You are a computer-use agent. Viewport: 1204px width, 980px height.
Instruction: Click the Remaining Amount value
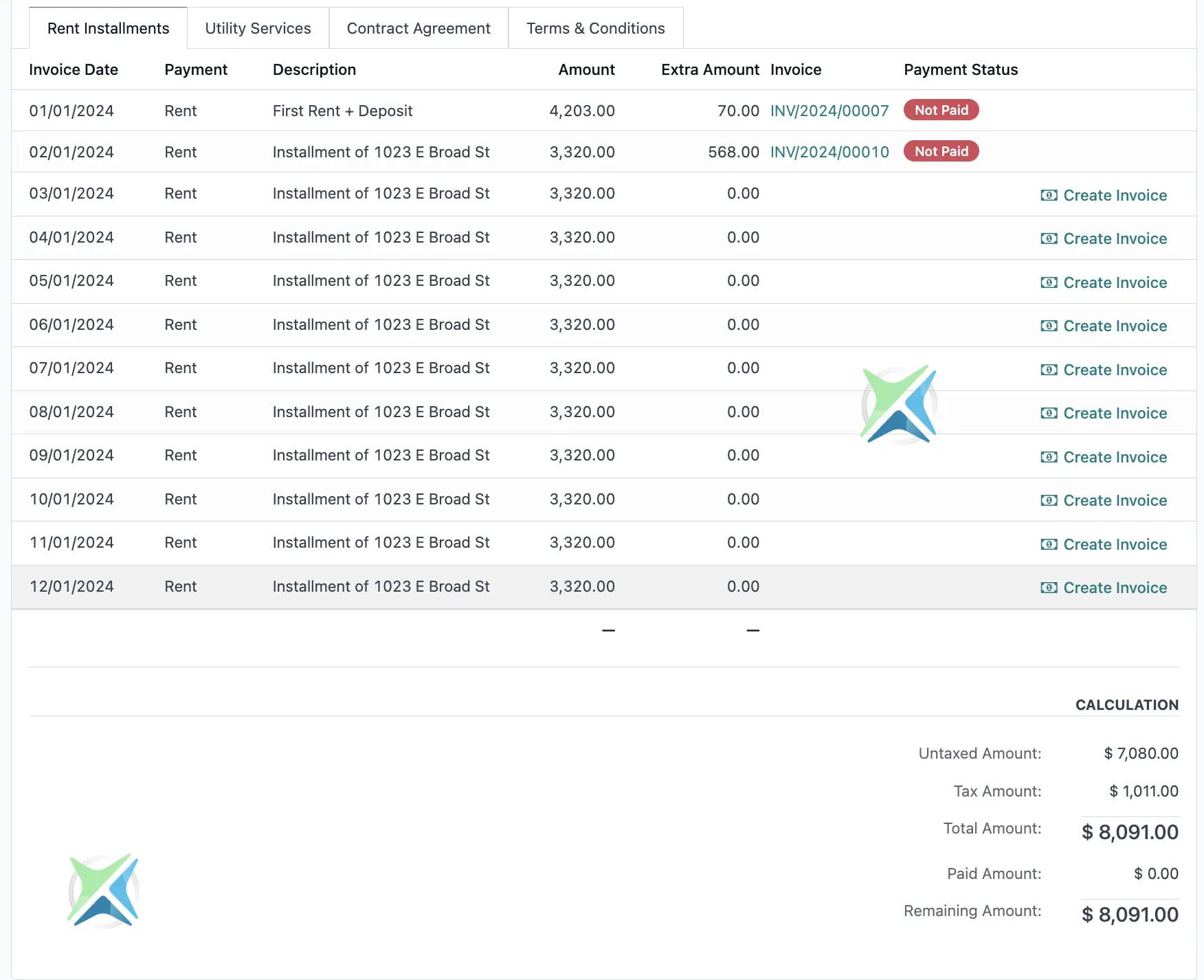1130,915
